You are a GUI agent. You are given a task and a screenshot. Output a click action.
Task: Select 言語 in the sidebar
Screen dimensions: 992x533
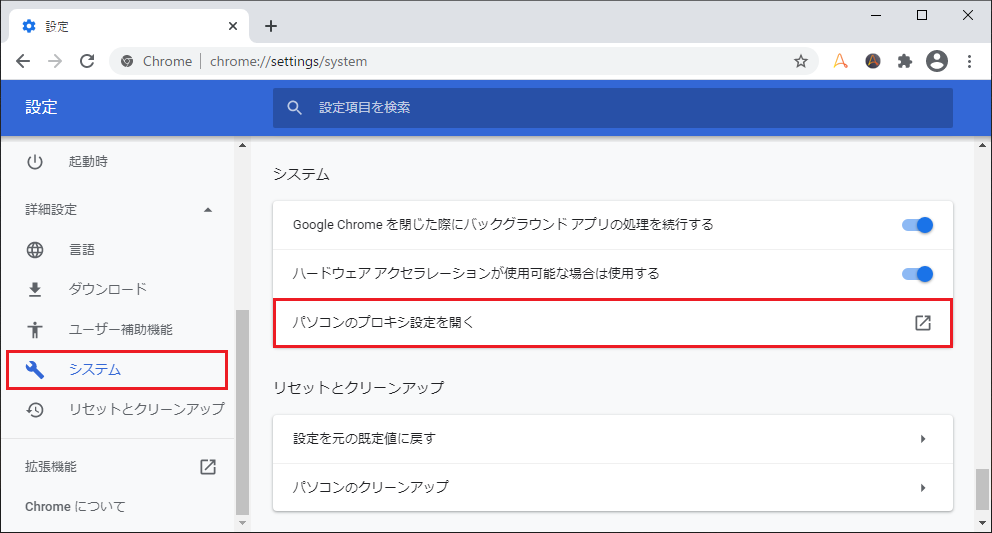coord(82,250)
